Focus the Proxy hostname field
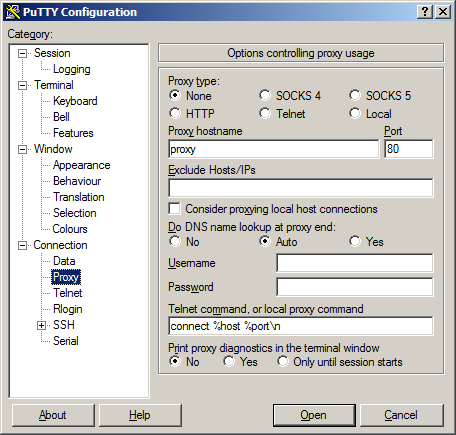This screenshot has width=456, height=435. 273,149
